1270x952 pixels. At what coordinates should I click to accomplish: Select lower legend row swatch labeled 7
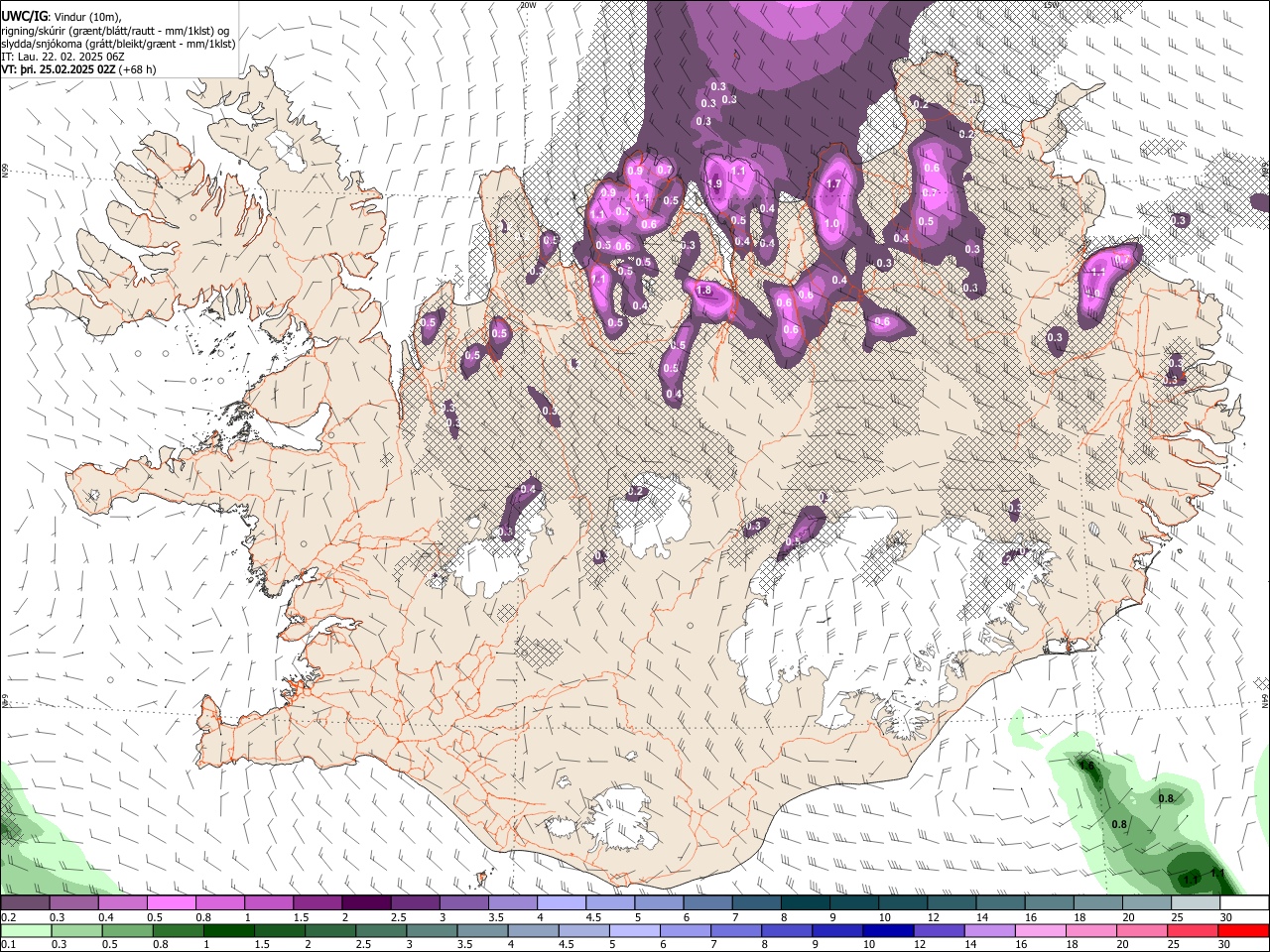(735, 931)
